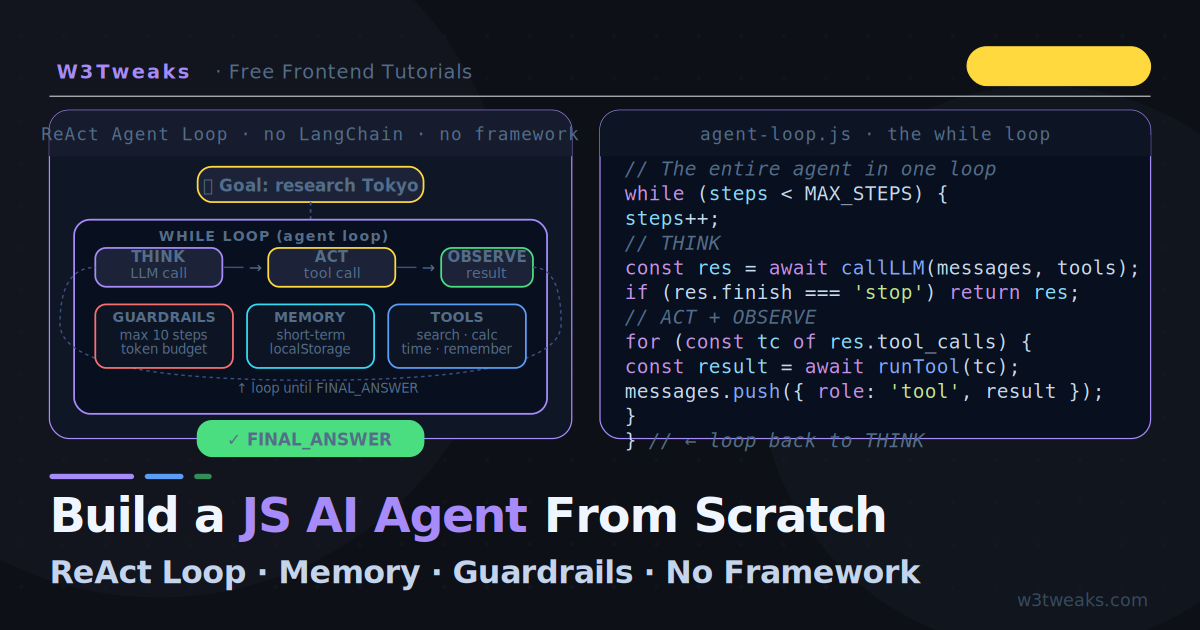Click the 'WHILE LOOP (agent loop)' label
The width and height of the screenshot is (1200, 630).
click(274, 236)
